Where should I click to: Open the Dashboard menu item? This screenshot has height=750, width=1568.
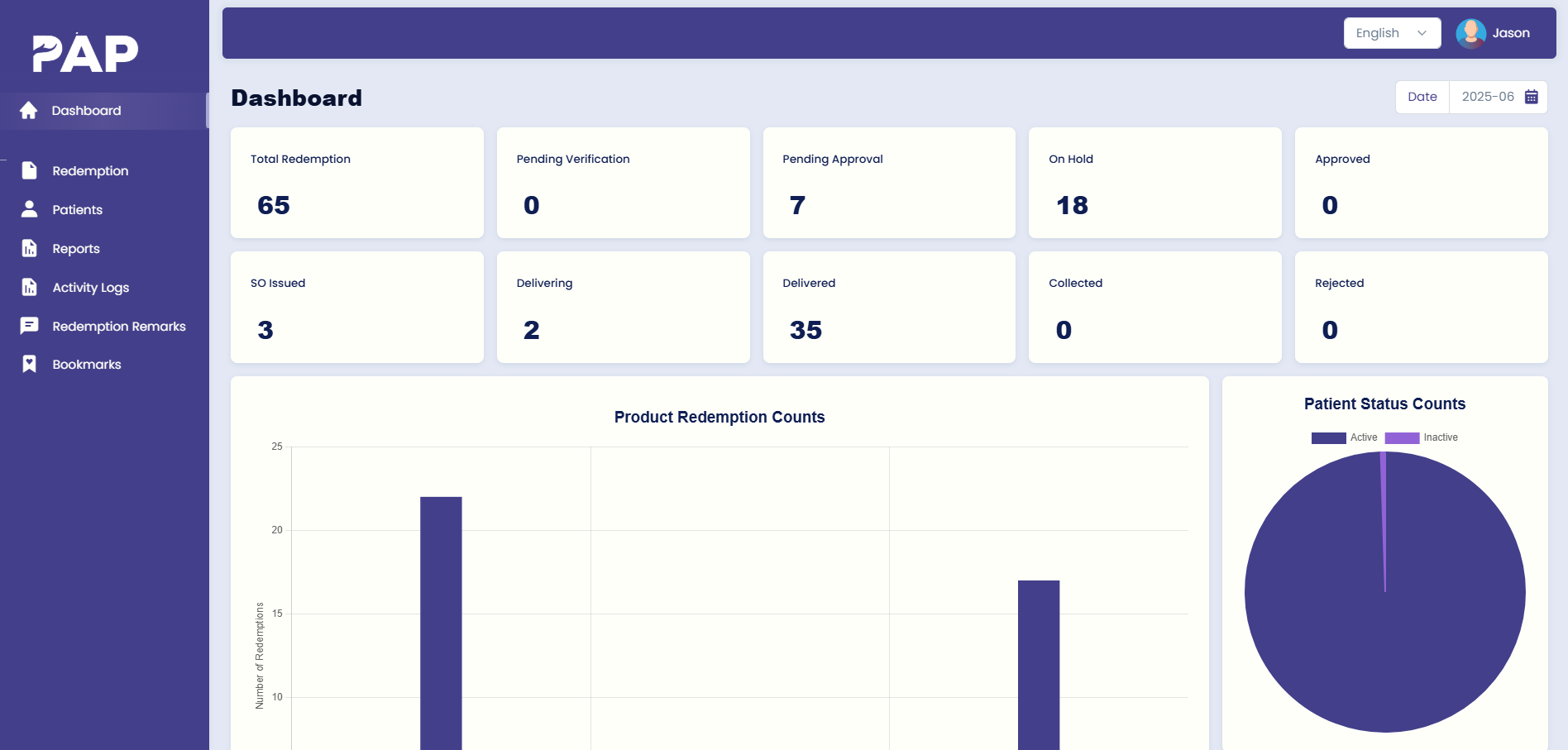point(103,111)
